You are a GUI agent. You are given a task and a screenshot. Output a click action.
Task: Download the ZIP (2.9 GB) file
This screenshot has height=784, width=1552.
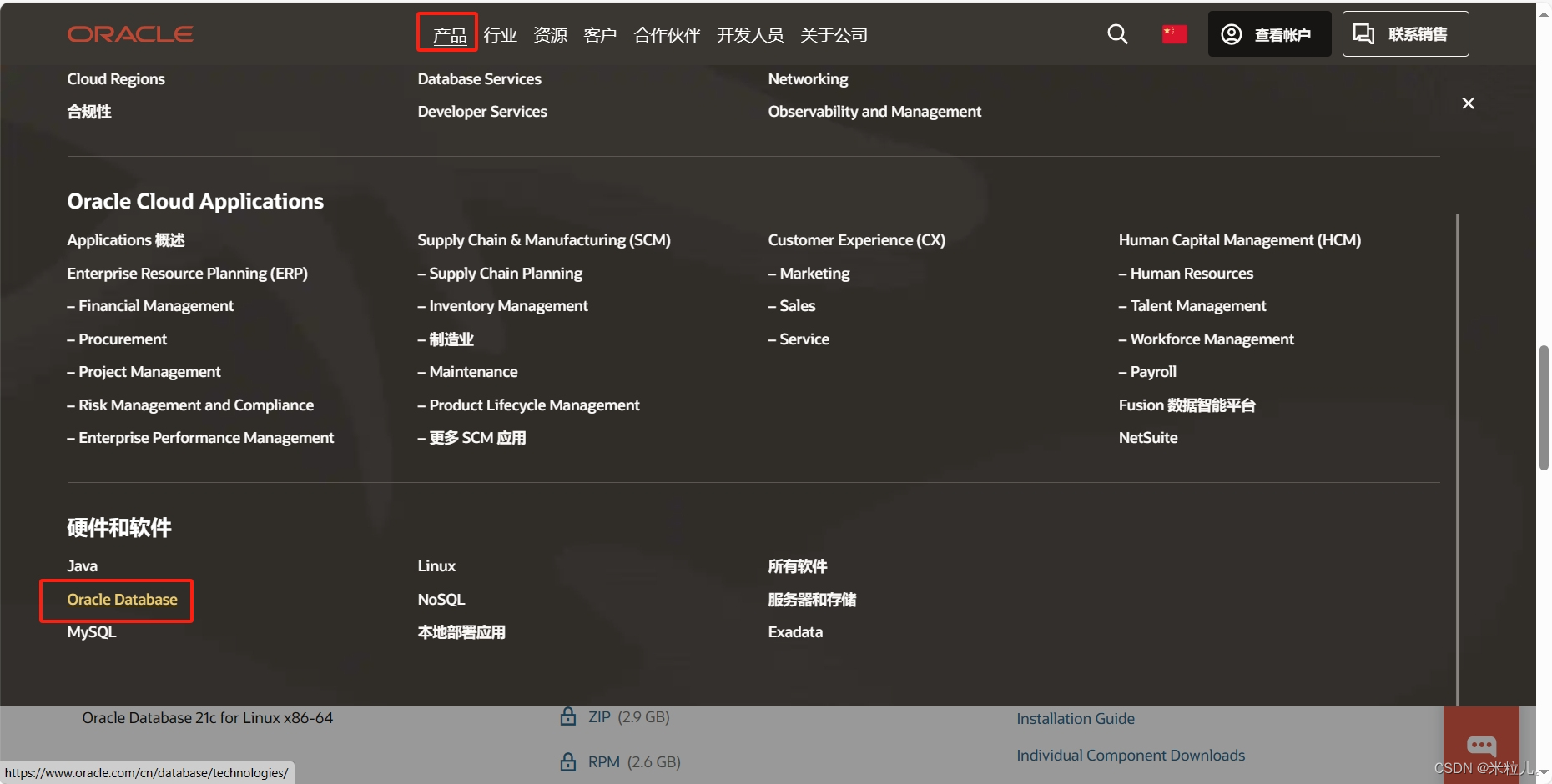[628, 716]
